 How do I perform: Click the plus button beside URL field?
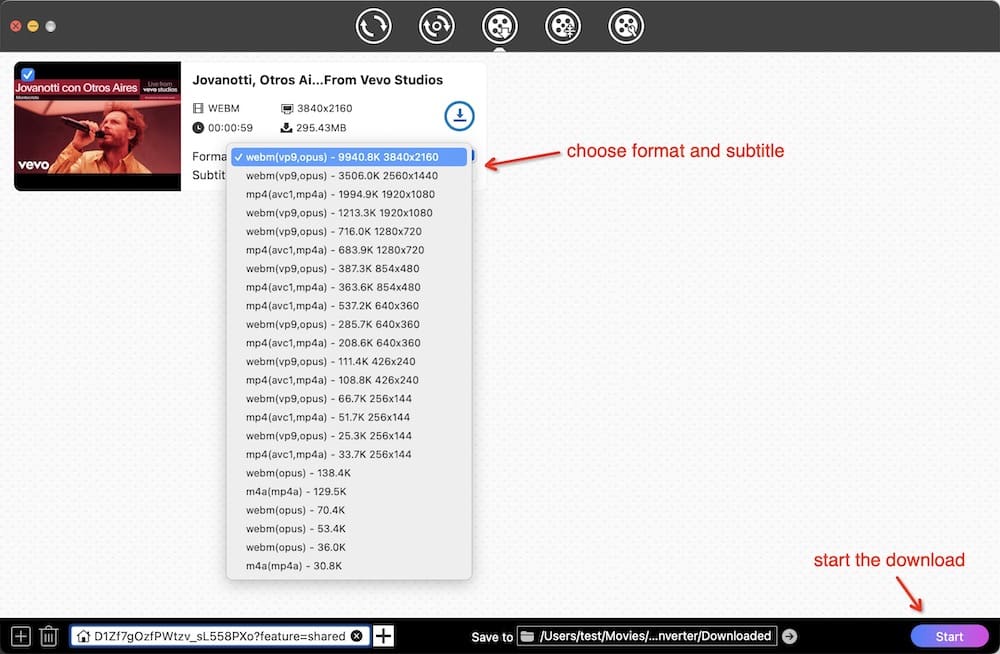coord(383,636)
